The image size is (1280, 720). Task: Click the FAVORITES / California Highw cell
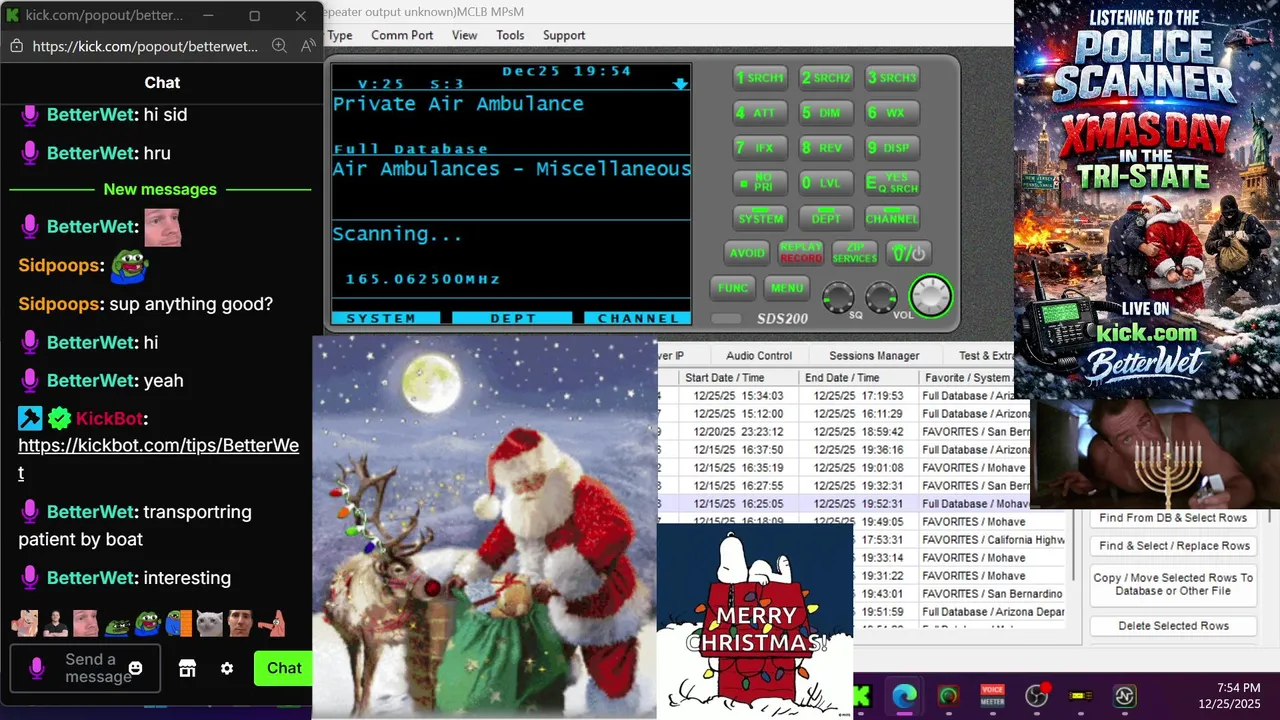(x=993, y=540)
